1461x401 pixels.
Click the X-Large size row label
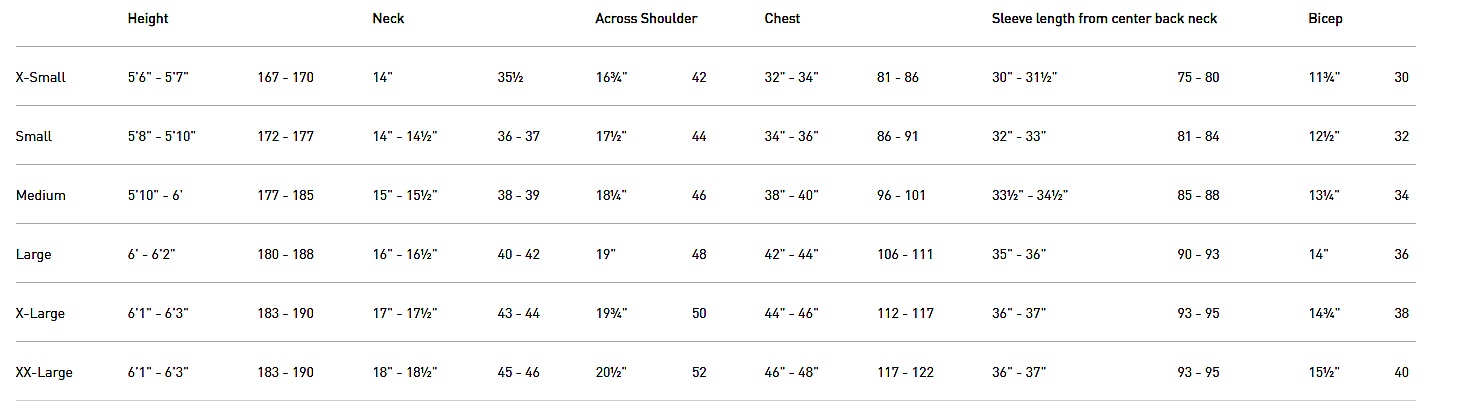click(x=41, y=313)
